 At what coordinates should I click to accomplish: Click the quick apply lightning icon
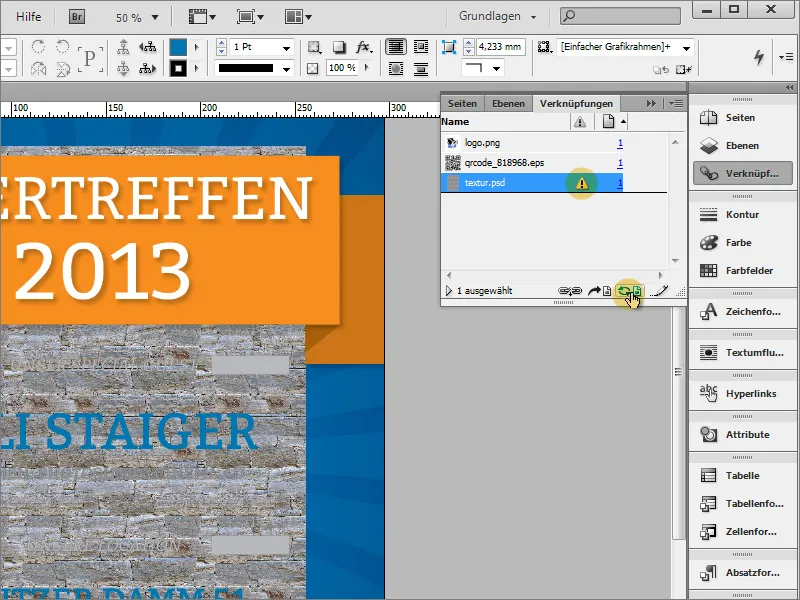click(x=759, y=57)
